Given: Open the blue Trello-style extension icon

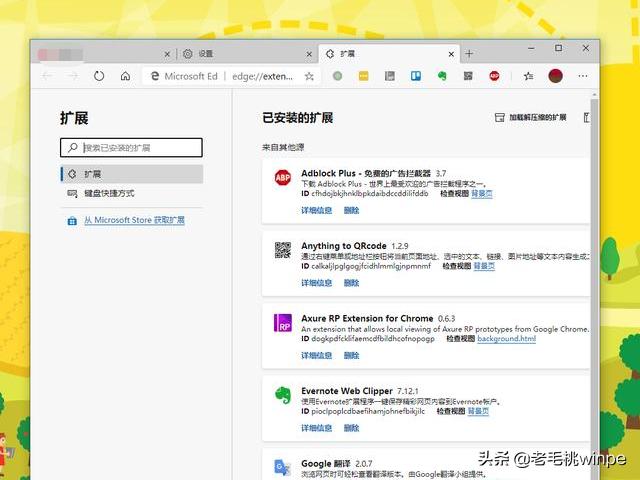Looking at the screenshot, I should [416, 76].
